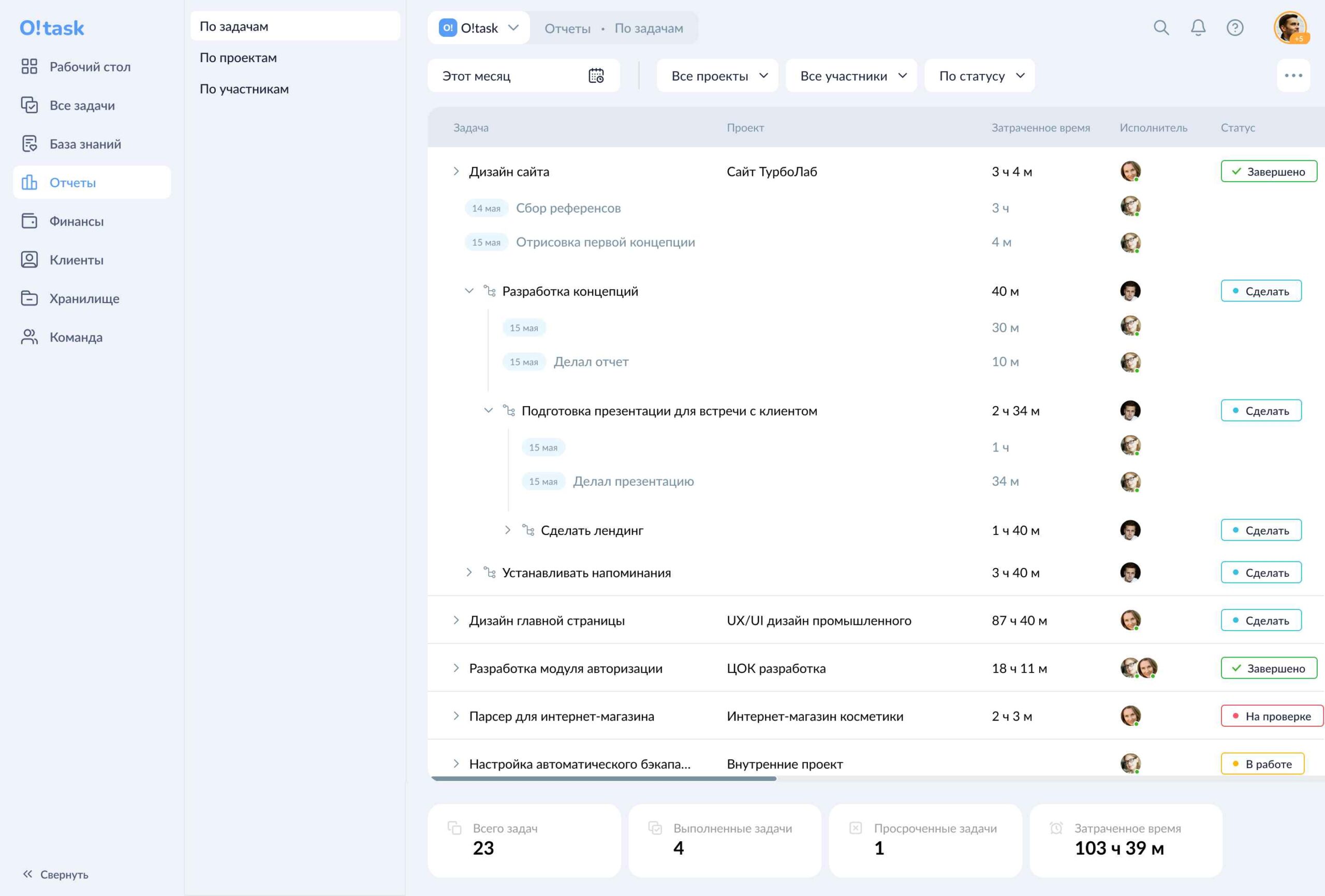
Task: Click the База знаний sidebar icon
Action: [29, 144]
